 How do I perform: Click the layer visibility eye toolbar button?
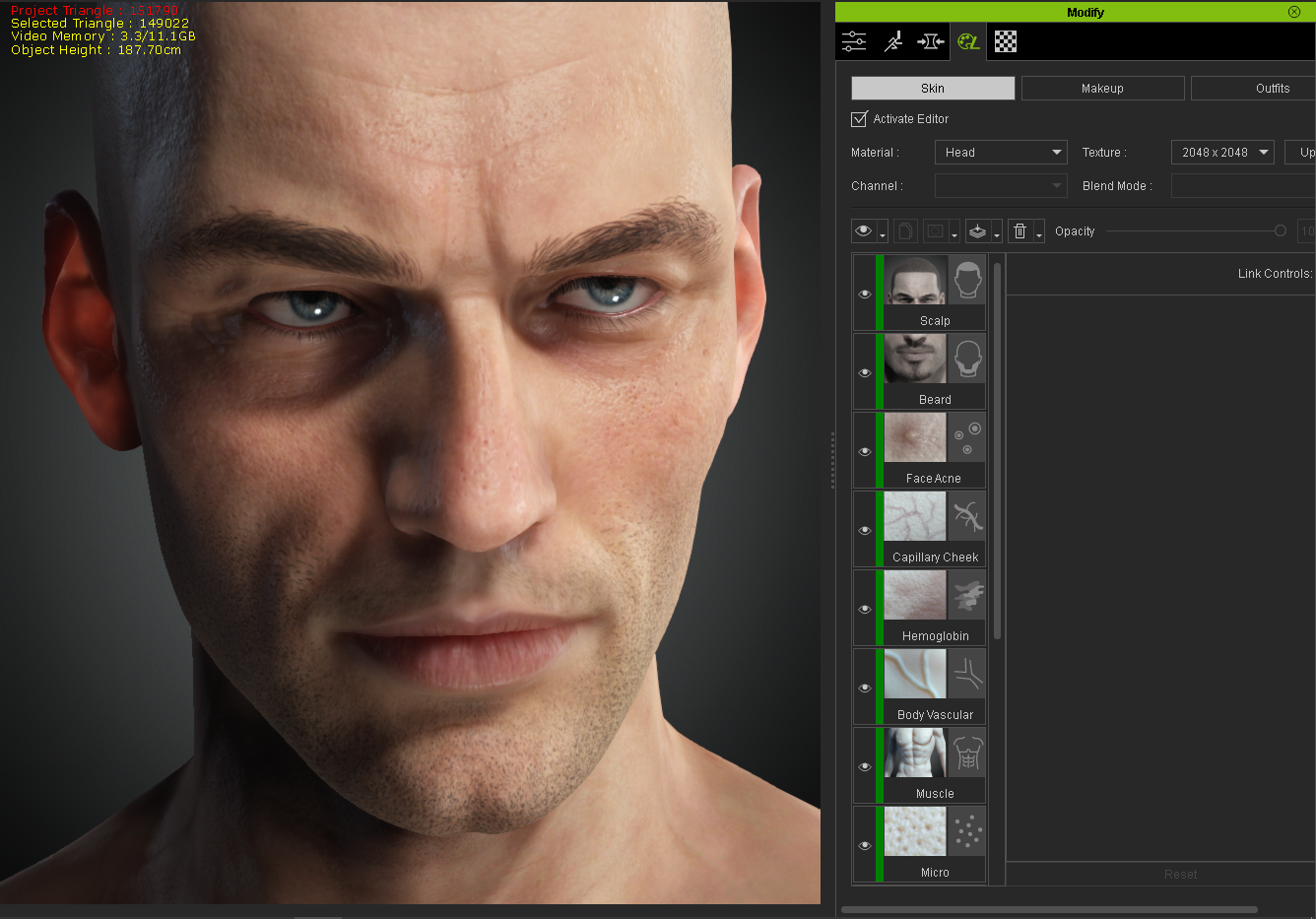tap(864, 231)
